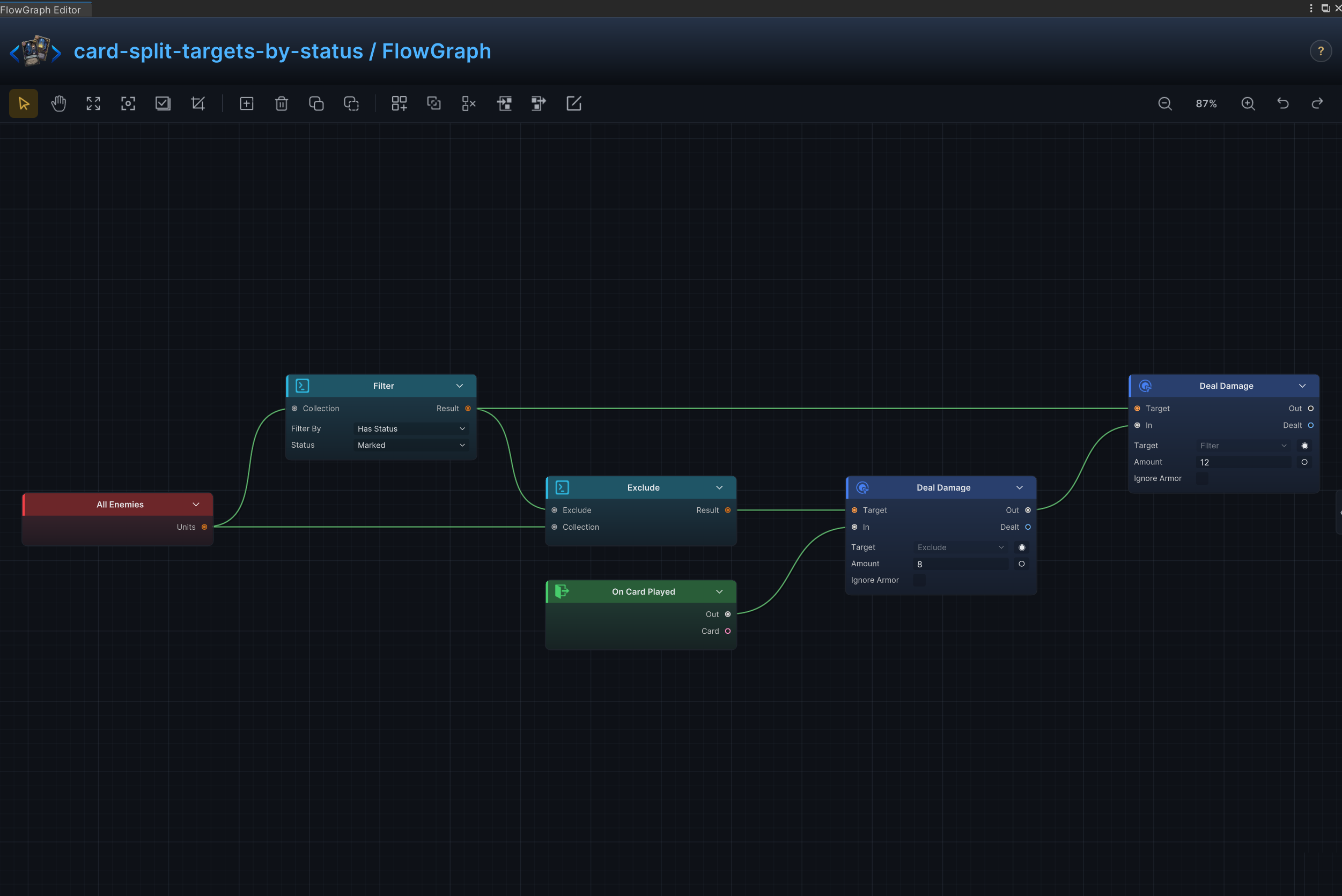1342x896 pixels.
Task: Click the trash delete icon
Action: point(281,103)
